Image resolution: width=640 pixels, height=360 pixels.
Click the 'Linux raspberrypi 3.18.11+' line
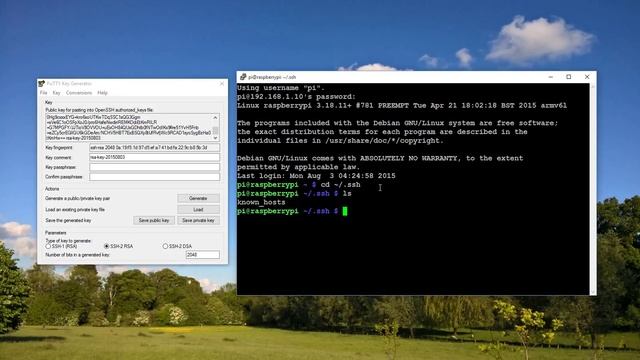point(402,106)
